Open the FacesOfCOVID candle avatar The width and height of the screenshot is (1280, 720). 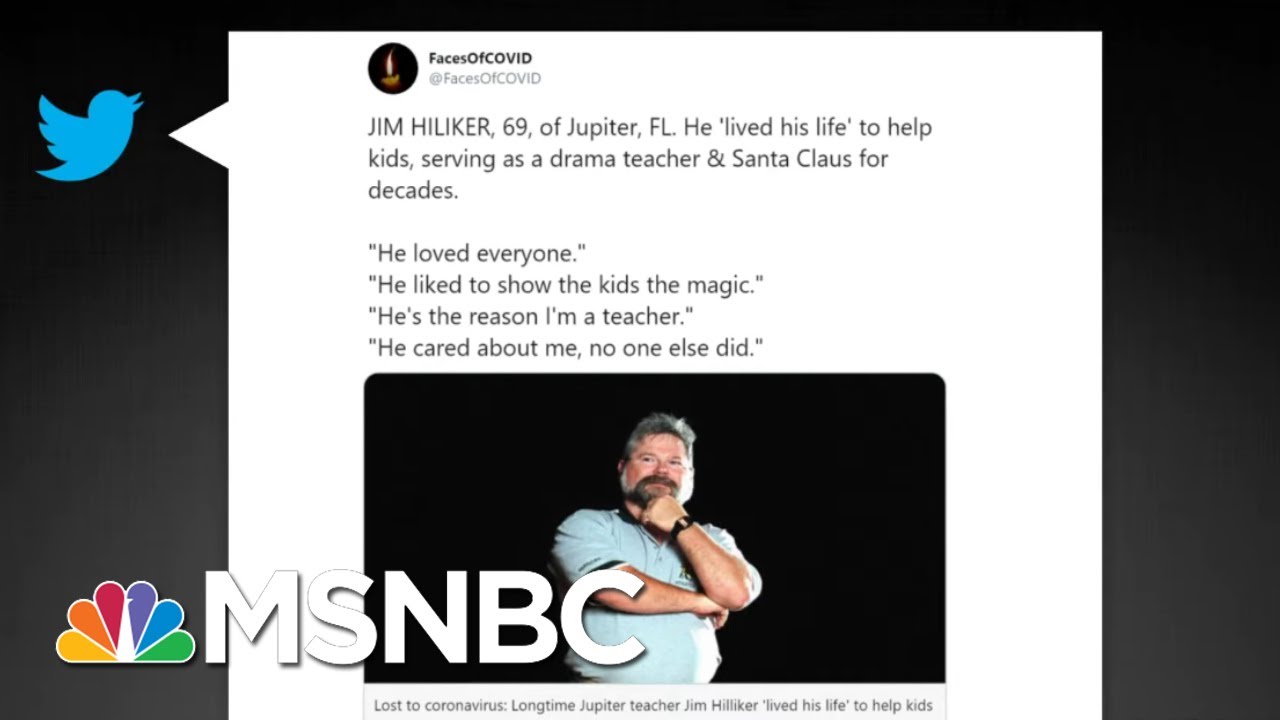tap(393, 68)
